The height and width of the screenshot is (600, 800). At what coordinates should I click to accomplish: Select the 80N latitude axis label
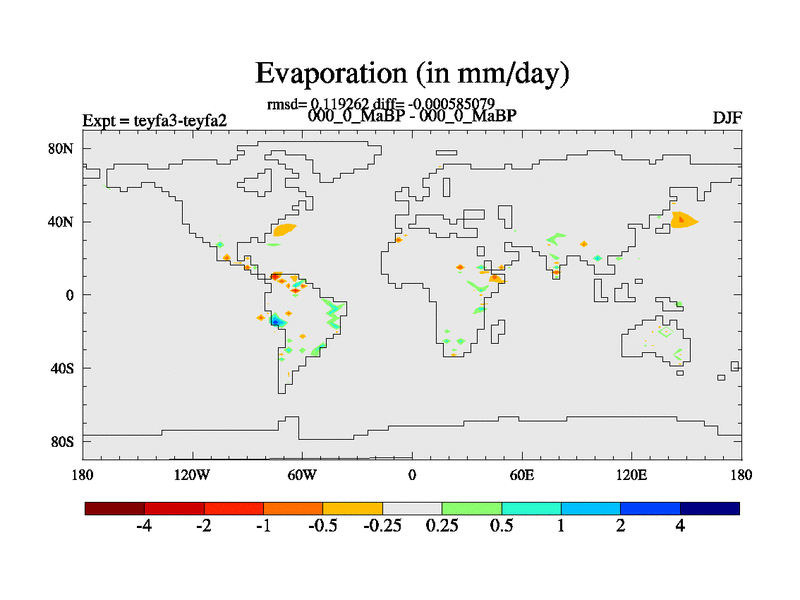tap(61, 149)
